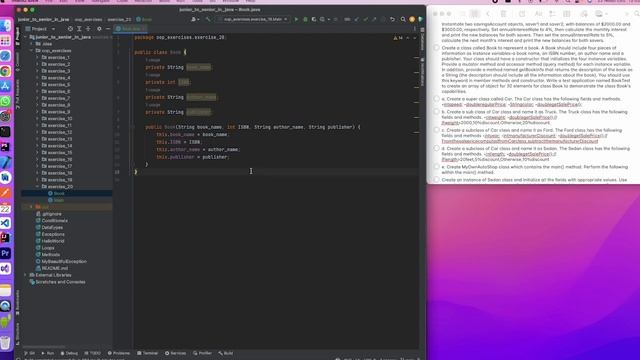Open the Run tool window at bottom
Image resolution: width=640 pixels, height=360 pixels.
point(48,353)
